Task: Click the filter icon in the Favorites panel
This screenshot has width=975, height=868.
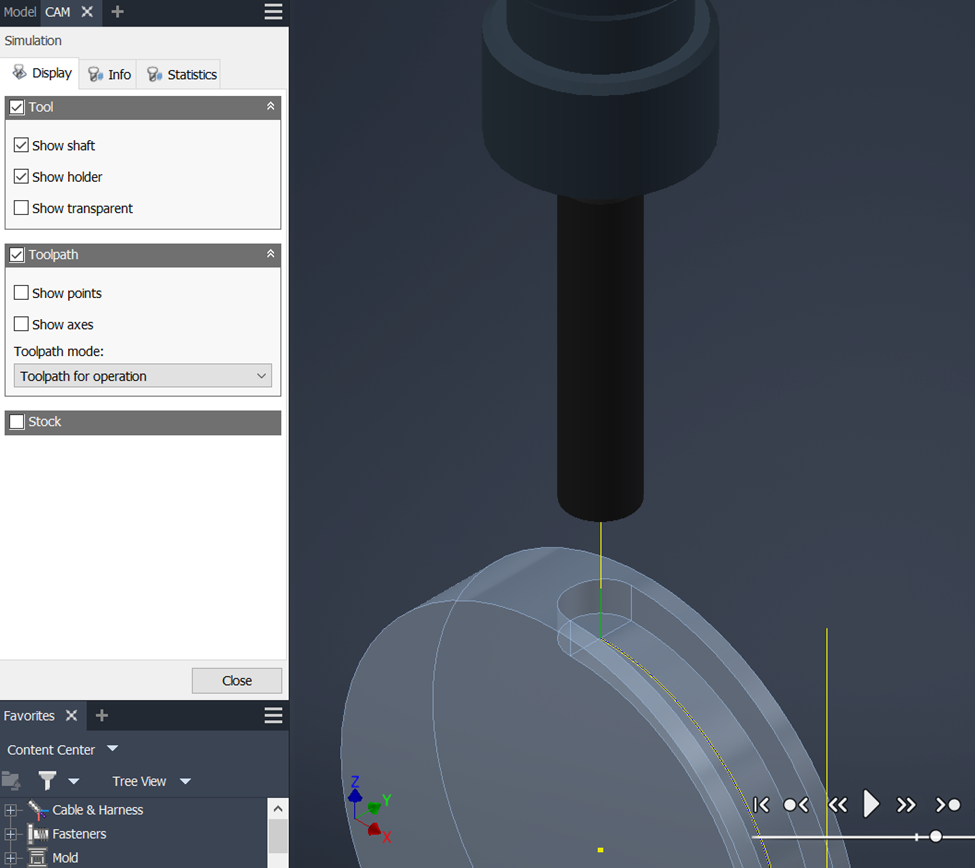Action: coord(47,781)
